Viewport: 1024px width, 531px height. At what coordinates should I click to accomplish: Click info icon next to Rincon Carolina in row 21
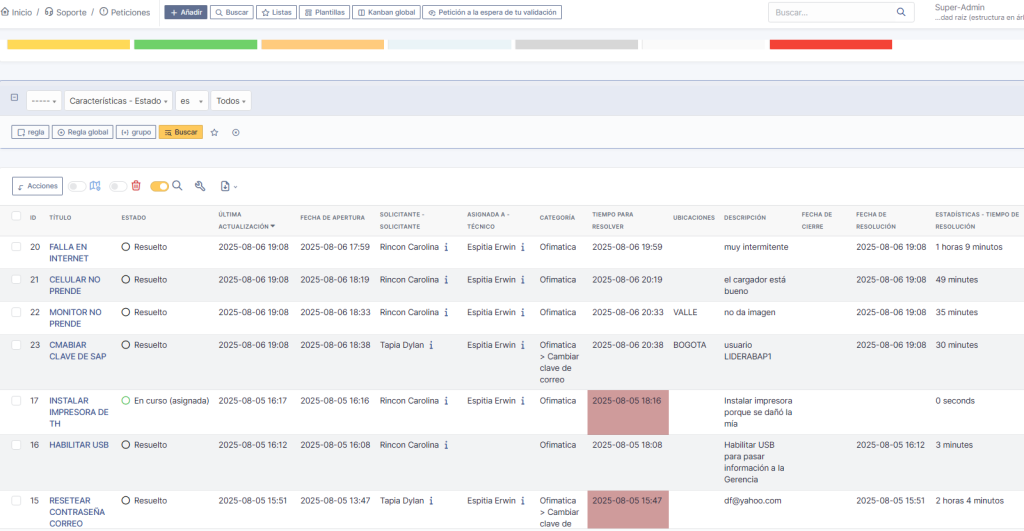(447, 280)
